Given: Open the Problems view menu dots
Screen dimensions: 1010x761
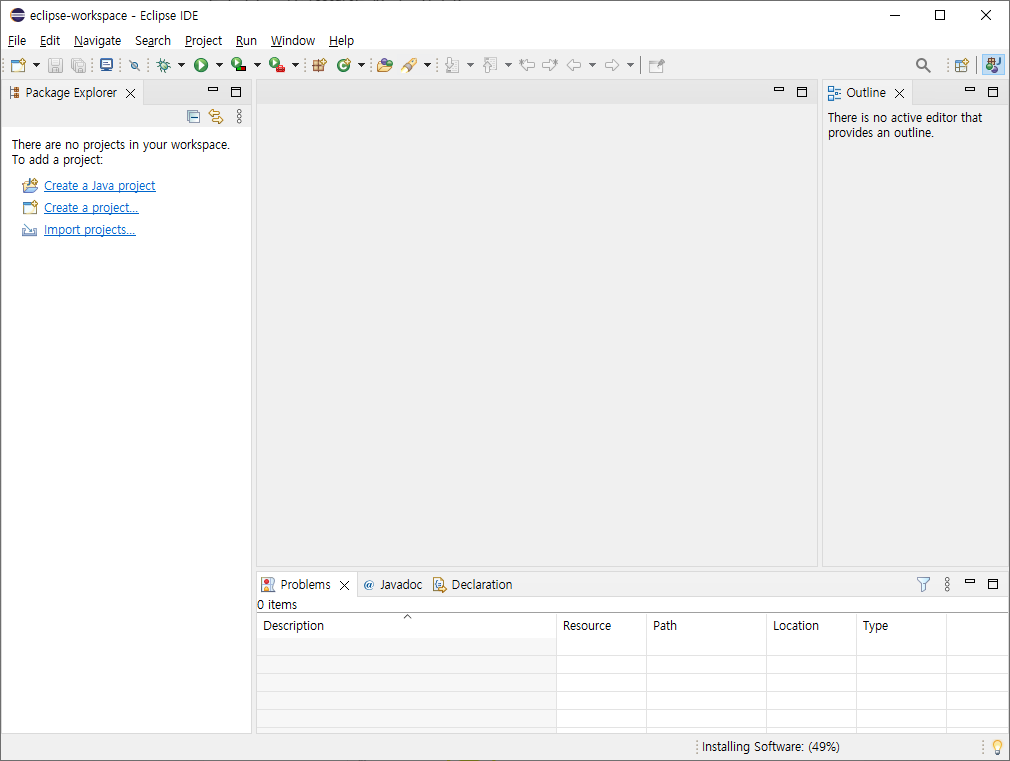Looking at the screenshot, I should (947, 584).
